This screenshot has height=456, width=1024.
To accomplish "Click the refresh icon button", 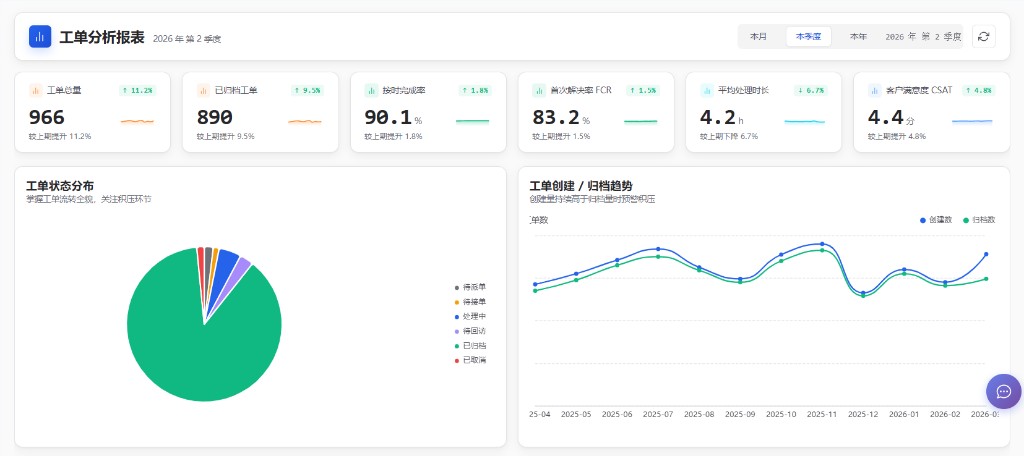I will (x=984, y=37).
